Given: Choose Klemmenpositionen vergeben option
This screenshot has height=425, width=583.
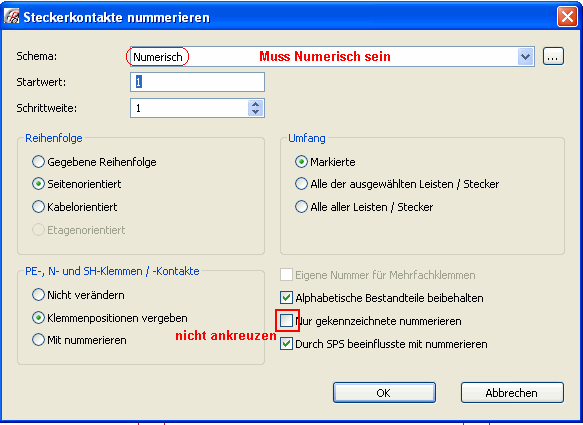Looking at the screenshot, I should point(38,318).
